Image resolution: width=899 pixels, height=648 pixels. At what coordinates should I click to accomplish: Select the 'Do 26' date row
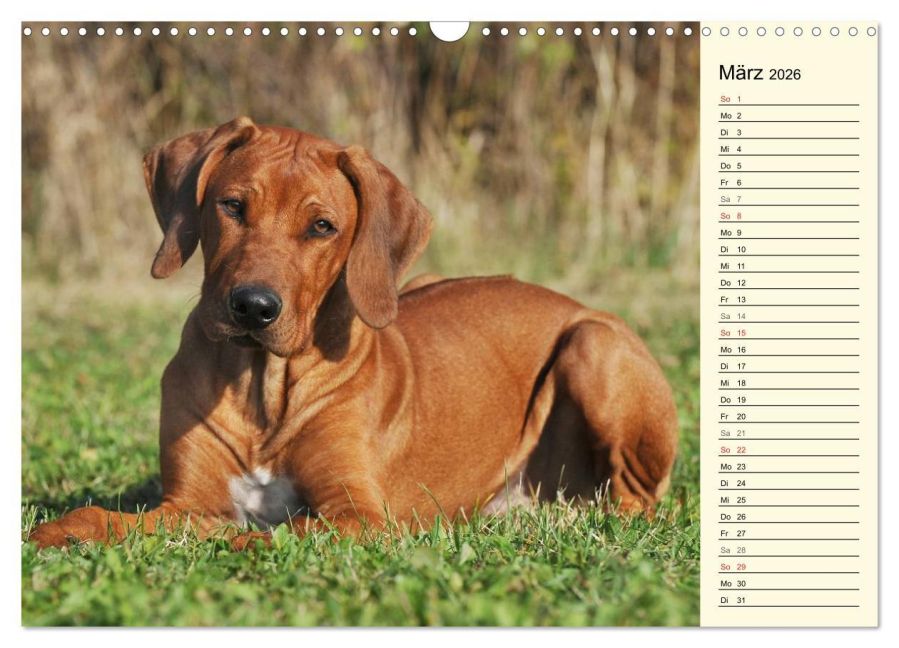(x=788, y=516)
